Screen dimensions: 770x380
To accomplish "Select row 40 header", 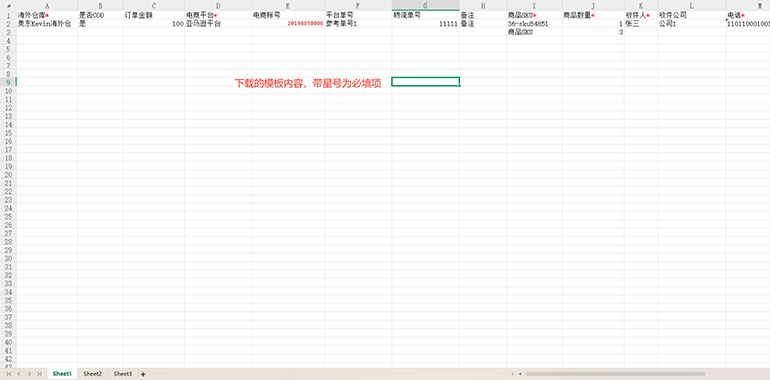I will [8, 342].
